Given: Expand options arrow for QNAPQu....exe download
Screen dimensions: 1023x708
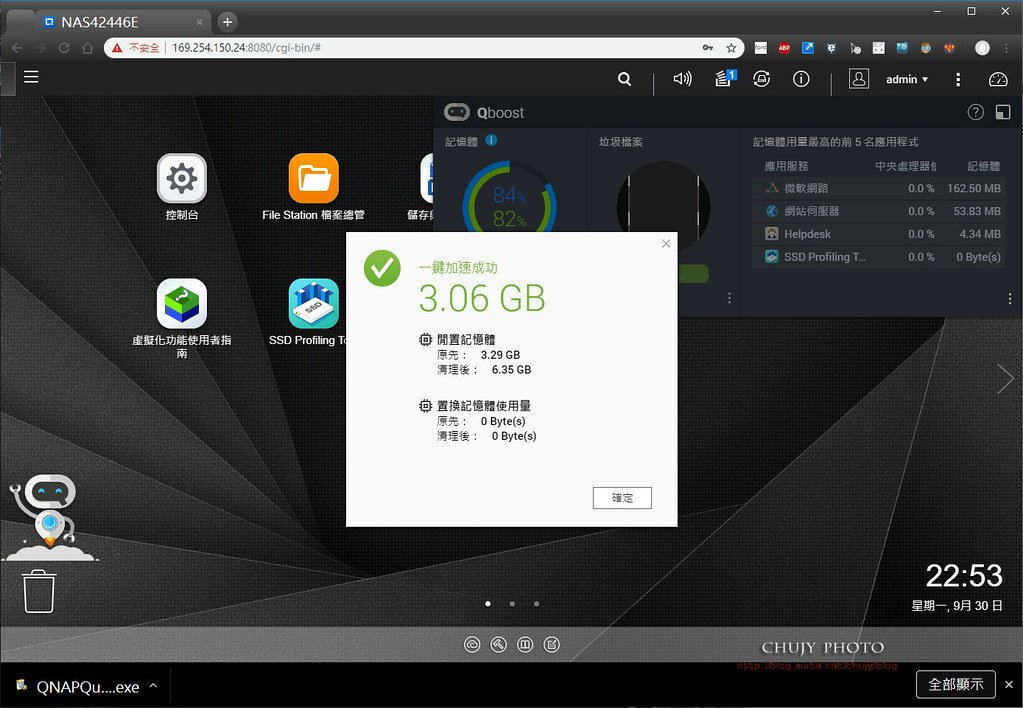Looking at the screenshot, I should (x=153, y=686).
